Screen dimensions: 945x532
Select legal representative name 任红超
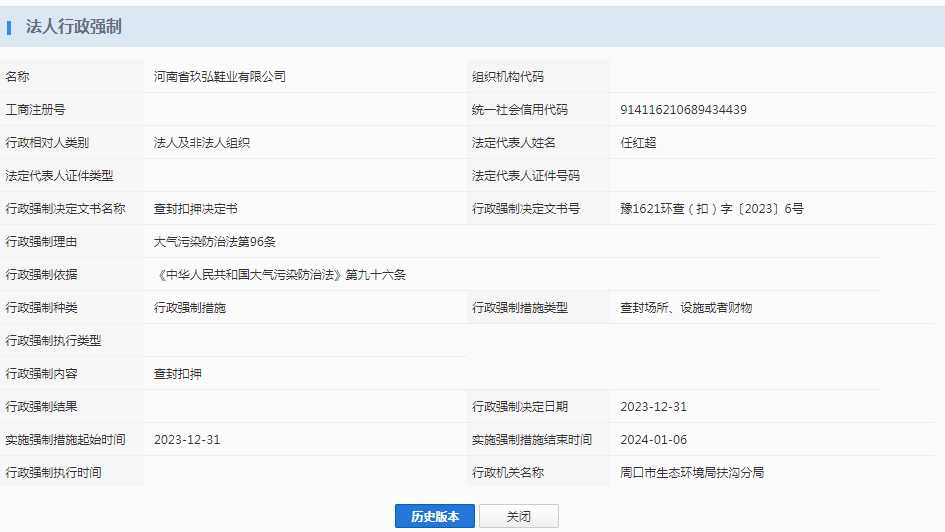[x=638, y=143]
